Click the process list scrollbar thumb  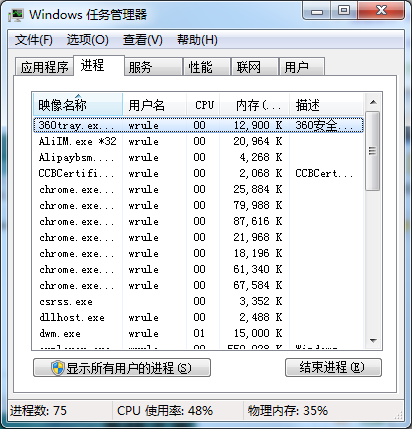click(373, 151)
